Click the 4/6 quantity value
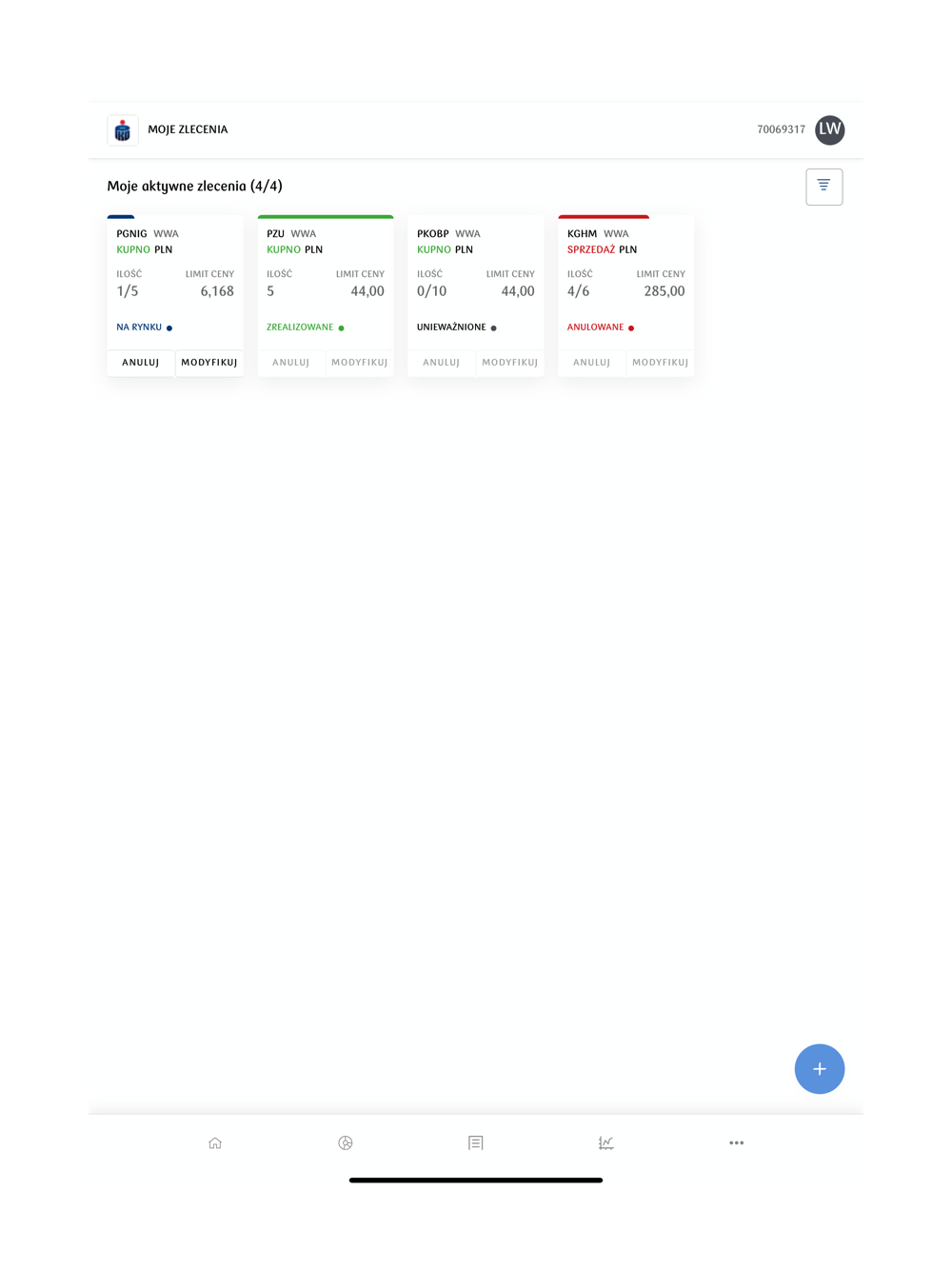The height and width of the screenshot is (1270, 952). click(x=579, y=291)
